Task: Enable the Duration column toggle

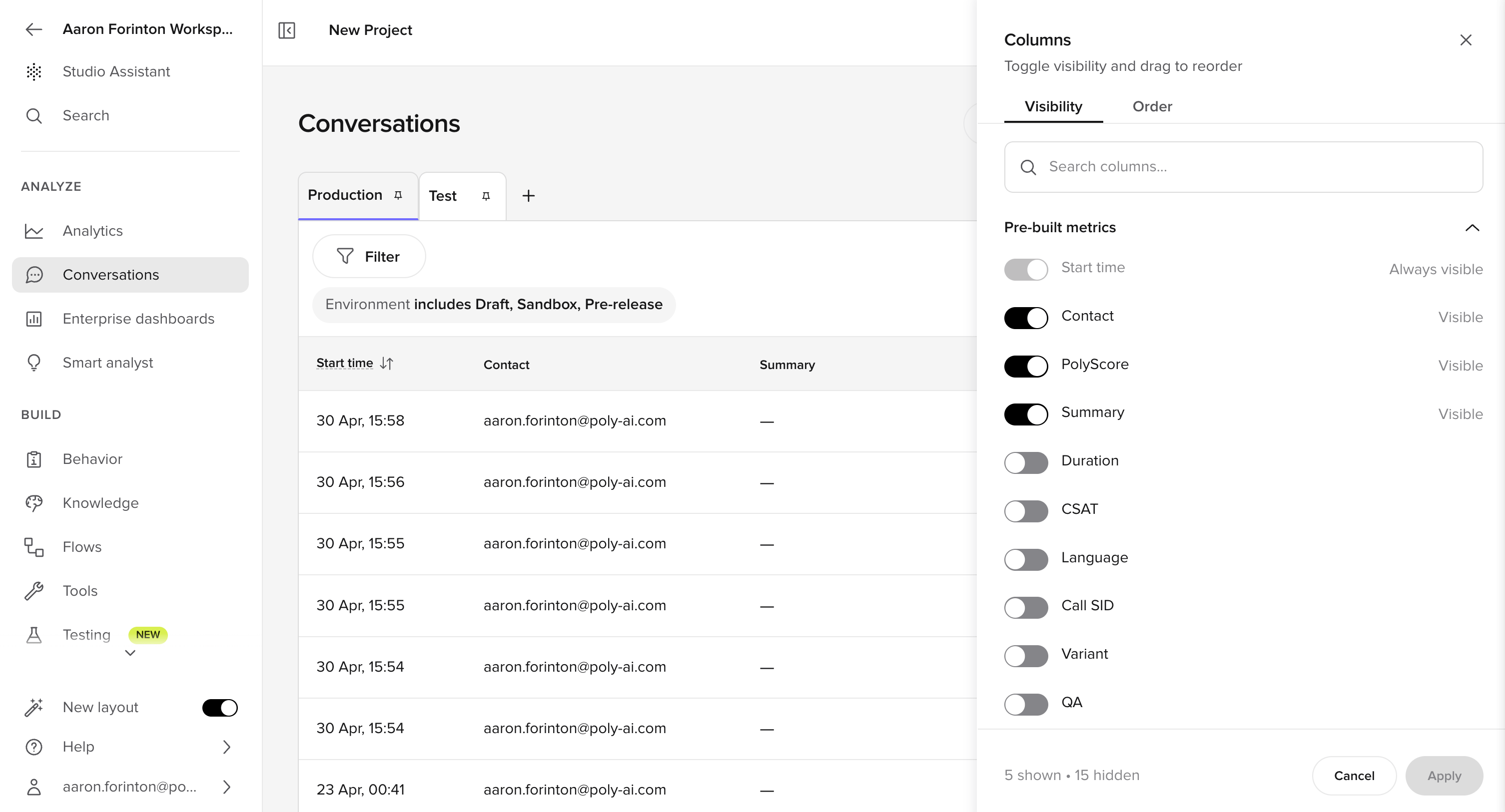Action: pos(1026,463)
